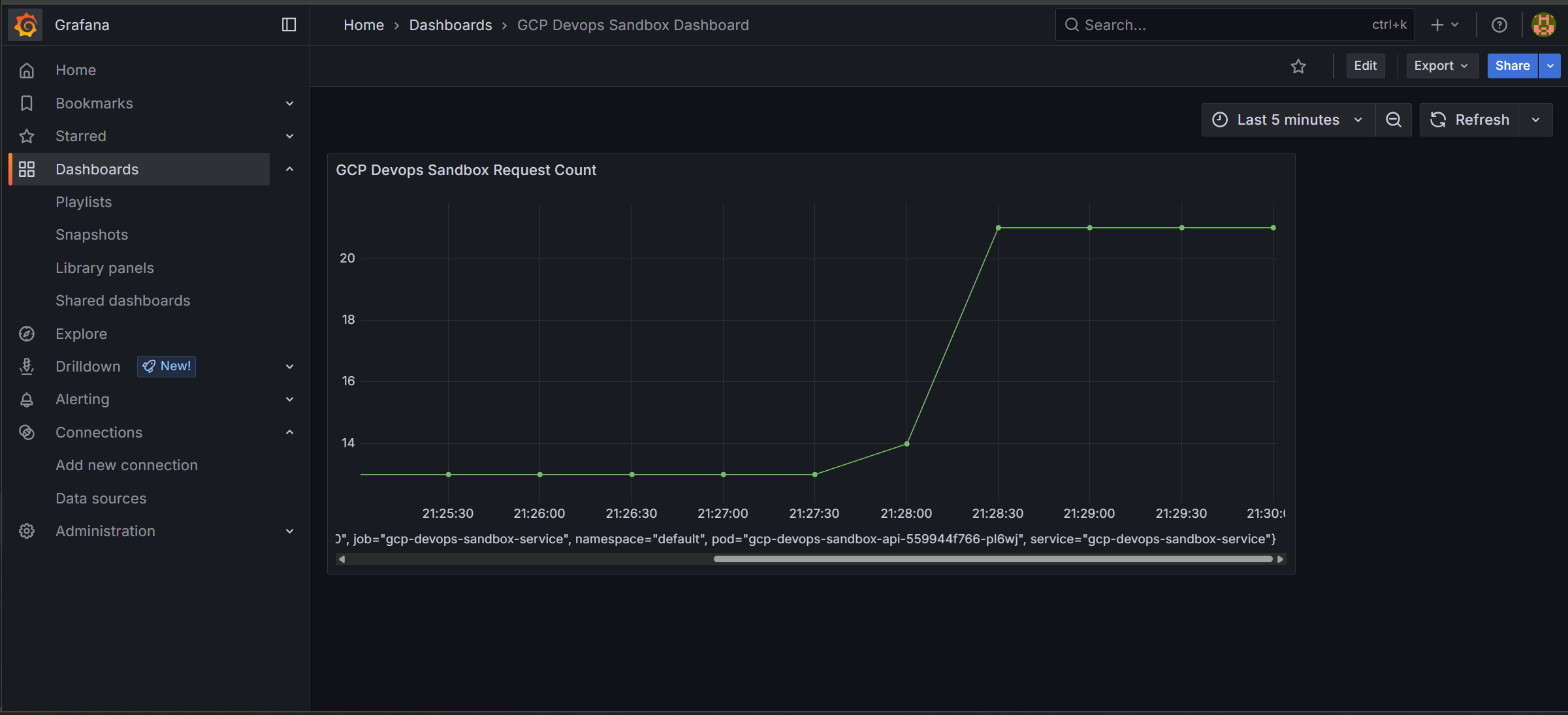Expand the Starred section chevron
1568x715 pixels.
[290, 136]
